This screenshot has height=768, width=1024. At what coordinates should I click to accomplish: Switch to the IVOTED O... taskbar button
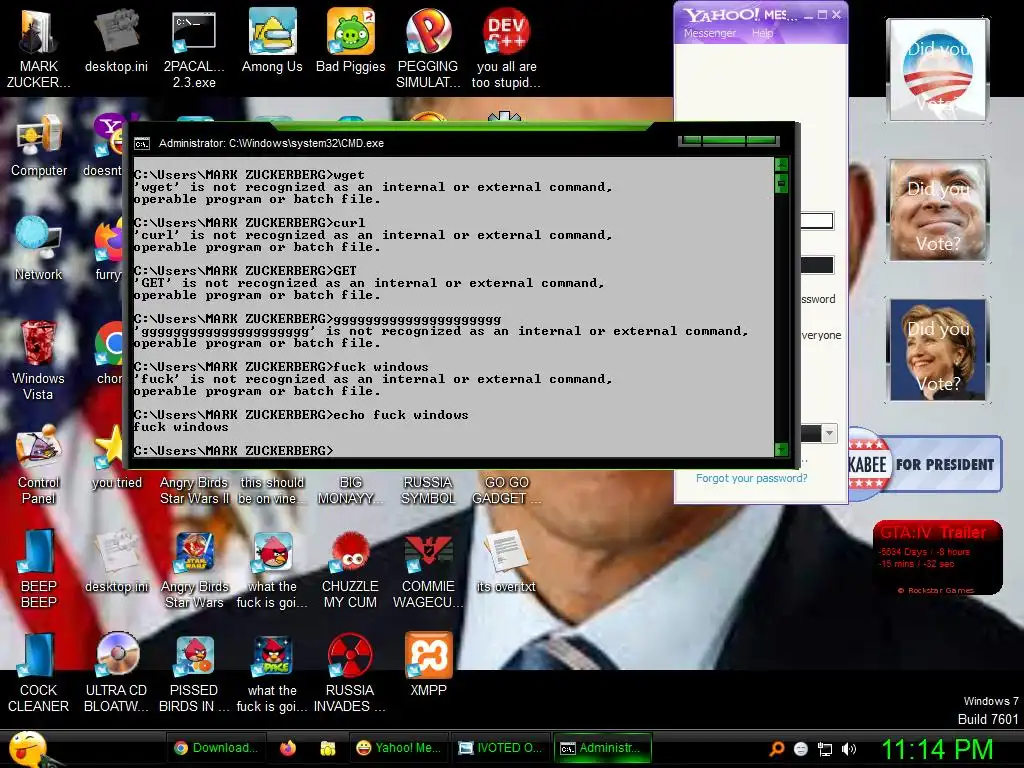point(501,748)
